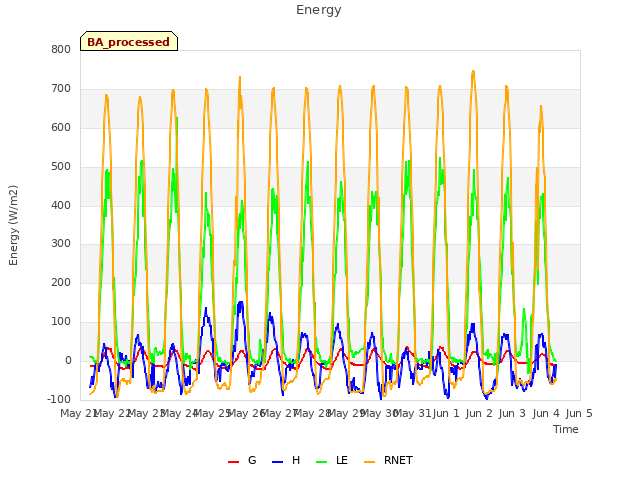Click the May 31 x-axis label

[x=412, y=413]
